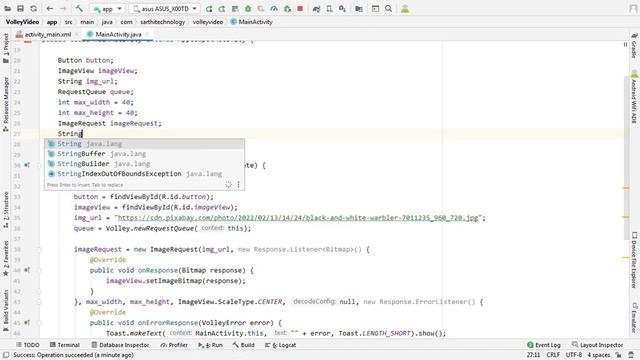Choose StringIndexOutOfBoundsException from suggestions
The width and height of the screenshot is (640, 360).
coord(144,174)
